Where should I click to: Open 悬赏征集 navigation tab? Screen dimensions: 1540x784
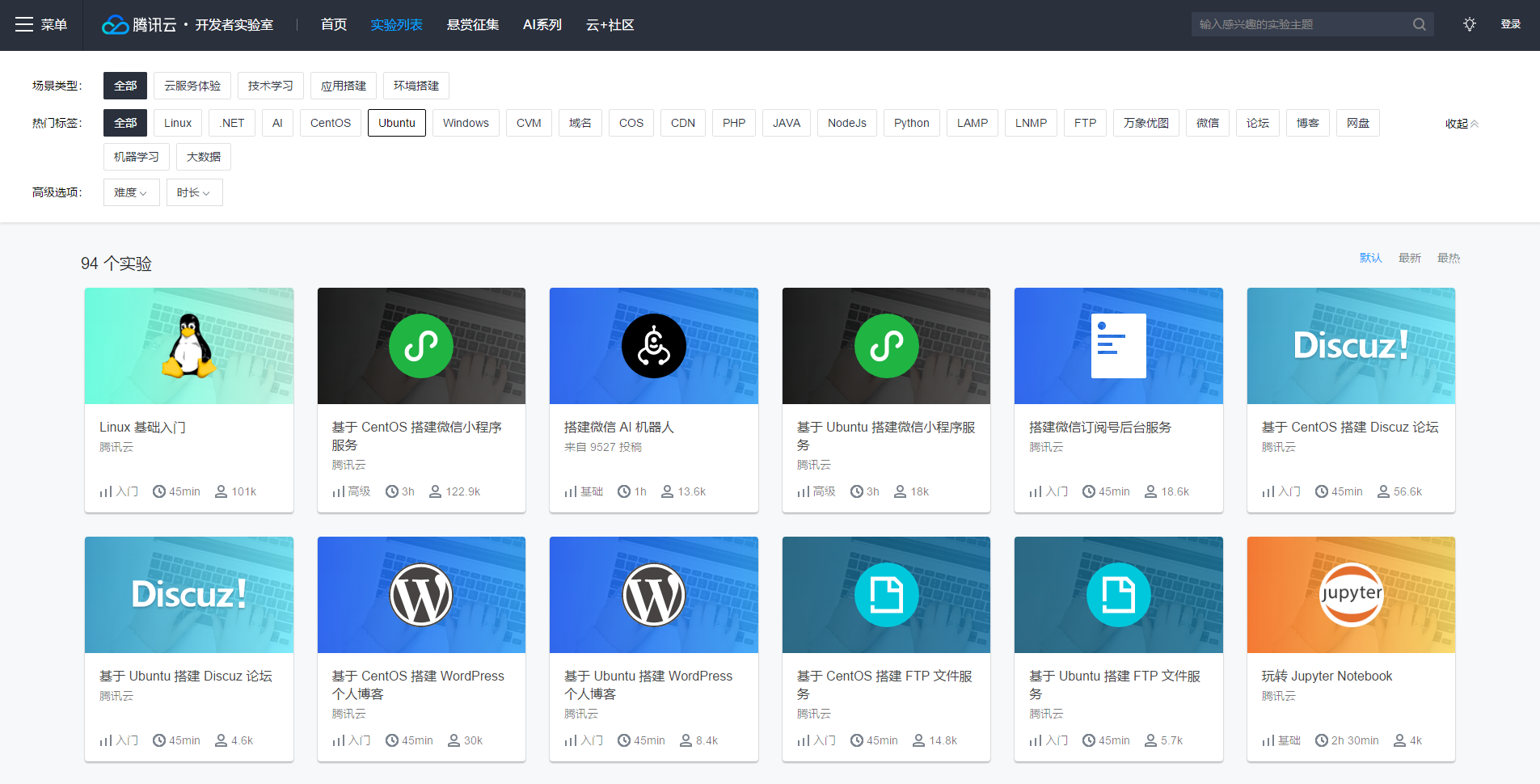tap(473, 25)
